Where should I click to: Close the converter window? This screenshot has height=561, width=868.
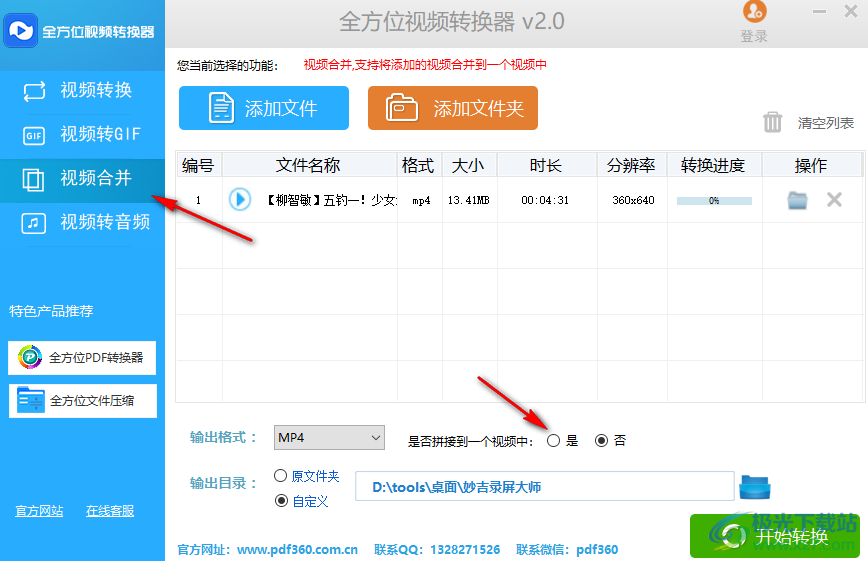pyautogui.click(x=851, y=11)
